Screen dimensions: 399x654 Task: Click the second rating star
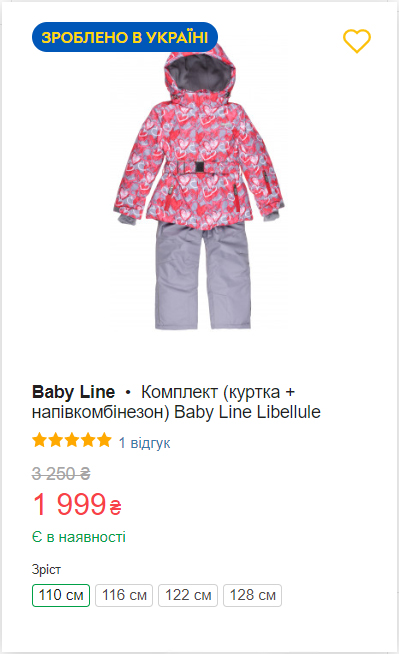[x=55, y=440]
